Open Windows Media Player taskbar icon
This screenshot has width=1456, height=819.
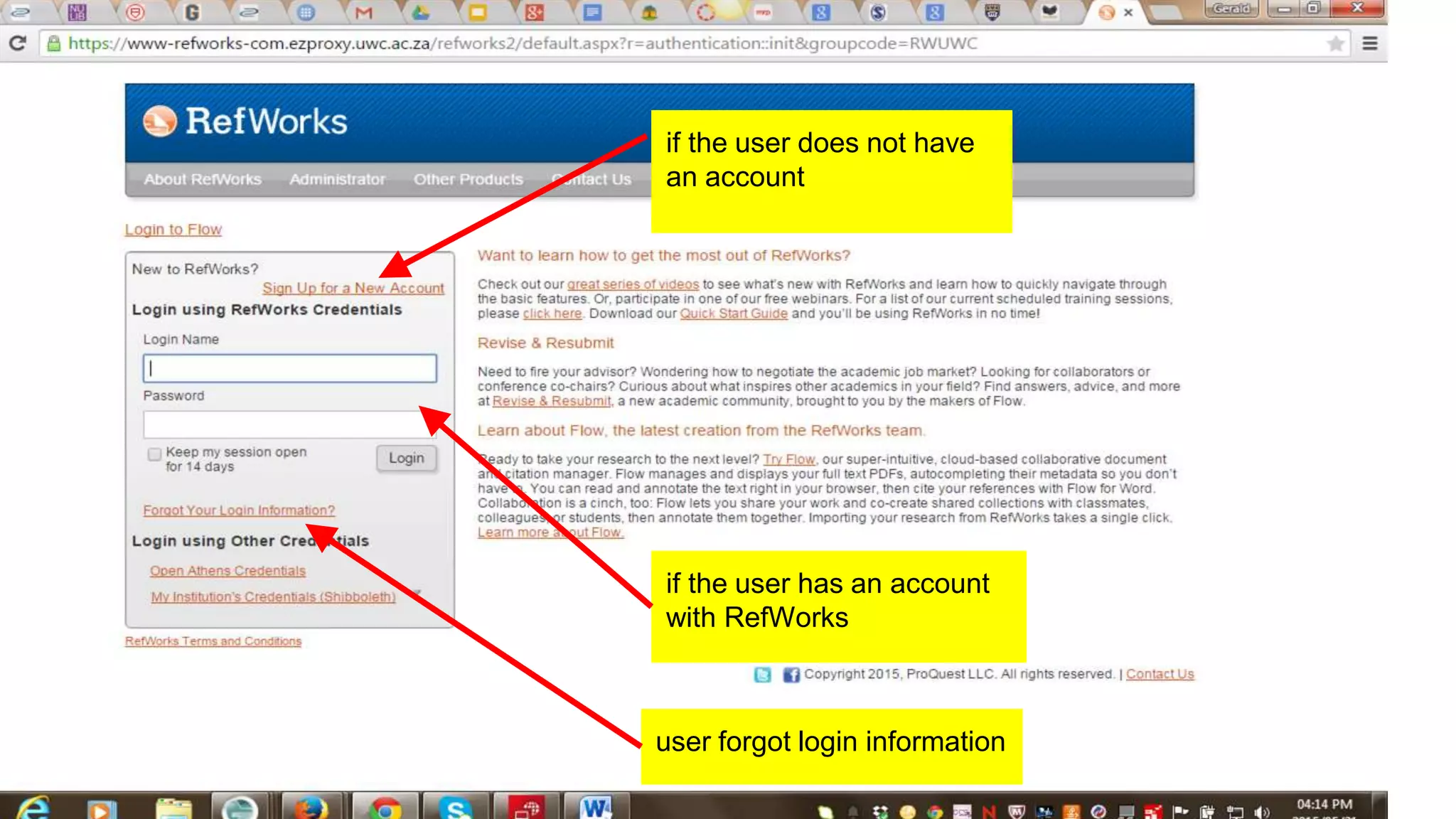click(x=101, y=808)
